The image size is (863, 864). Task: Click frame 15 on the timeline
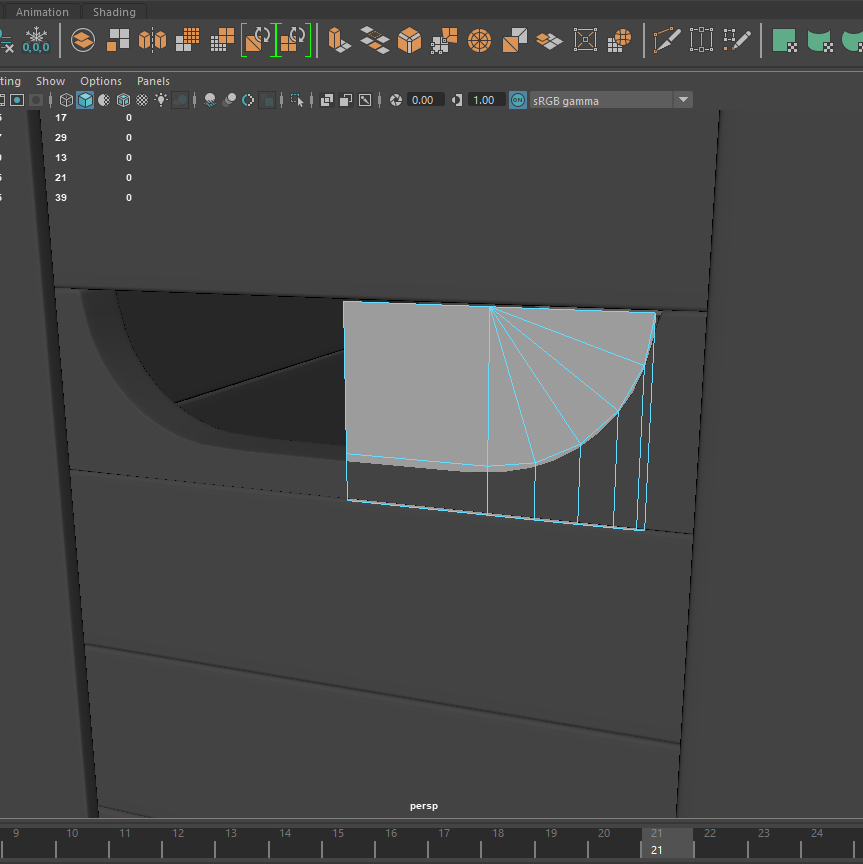338,833
